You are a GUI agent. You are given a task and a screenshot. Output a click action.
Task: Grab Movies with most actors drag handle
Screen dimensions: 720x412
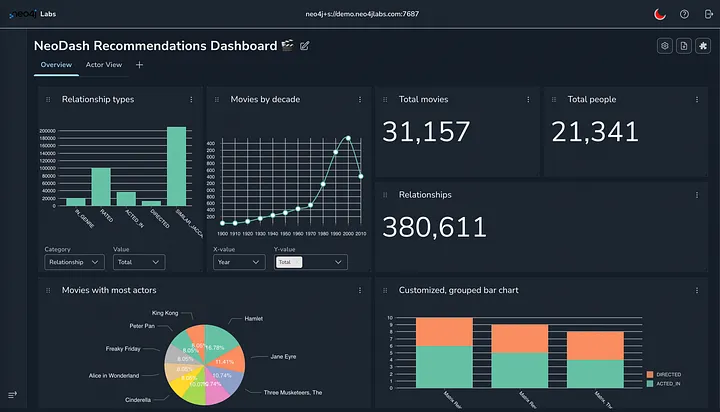[x=48, y=291]
